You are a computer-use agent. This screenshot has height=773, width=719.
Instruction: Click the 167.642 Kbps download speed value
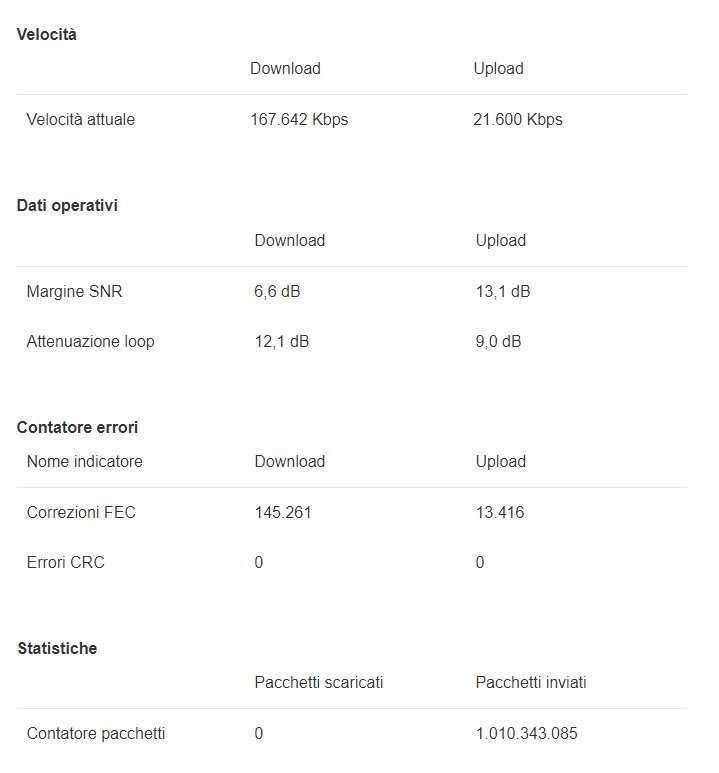pyautogui.click(x=299, y=120)
